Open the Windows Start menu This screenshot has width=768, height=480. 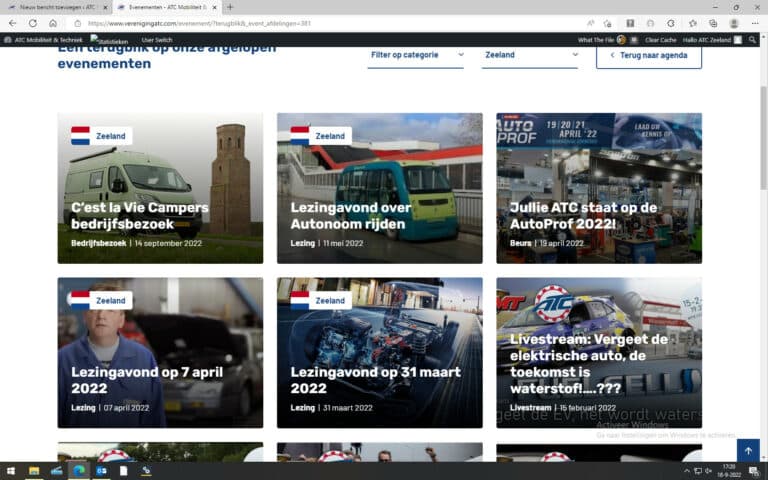(10, 471)
